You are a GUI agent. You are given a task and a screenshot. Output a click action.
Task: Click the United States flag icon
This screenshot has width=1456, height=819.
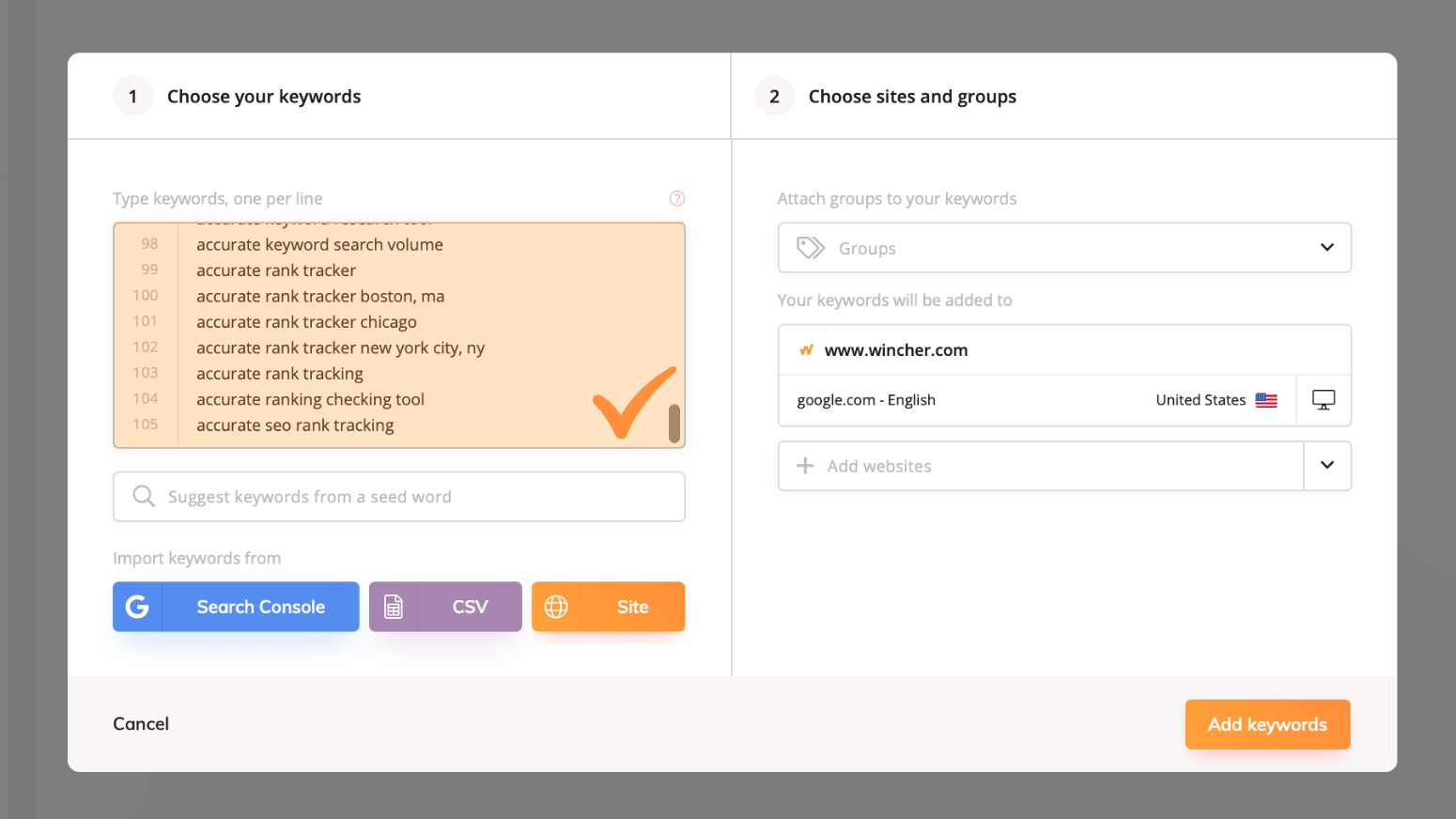click(x=1265, y=399)
